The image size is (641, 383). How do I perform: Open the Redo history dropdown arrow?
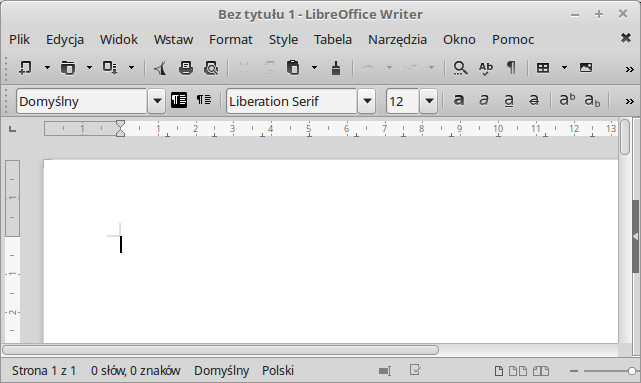(431, 67)
